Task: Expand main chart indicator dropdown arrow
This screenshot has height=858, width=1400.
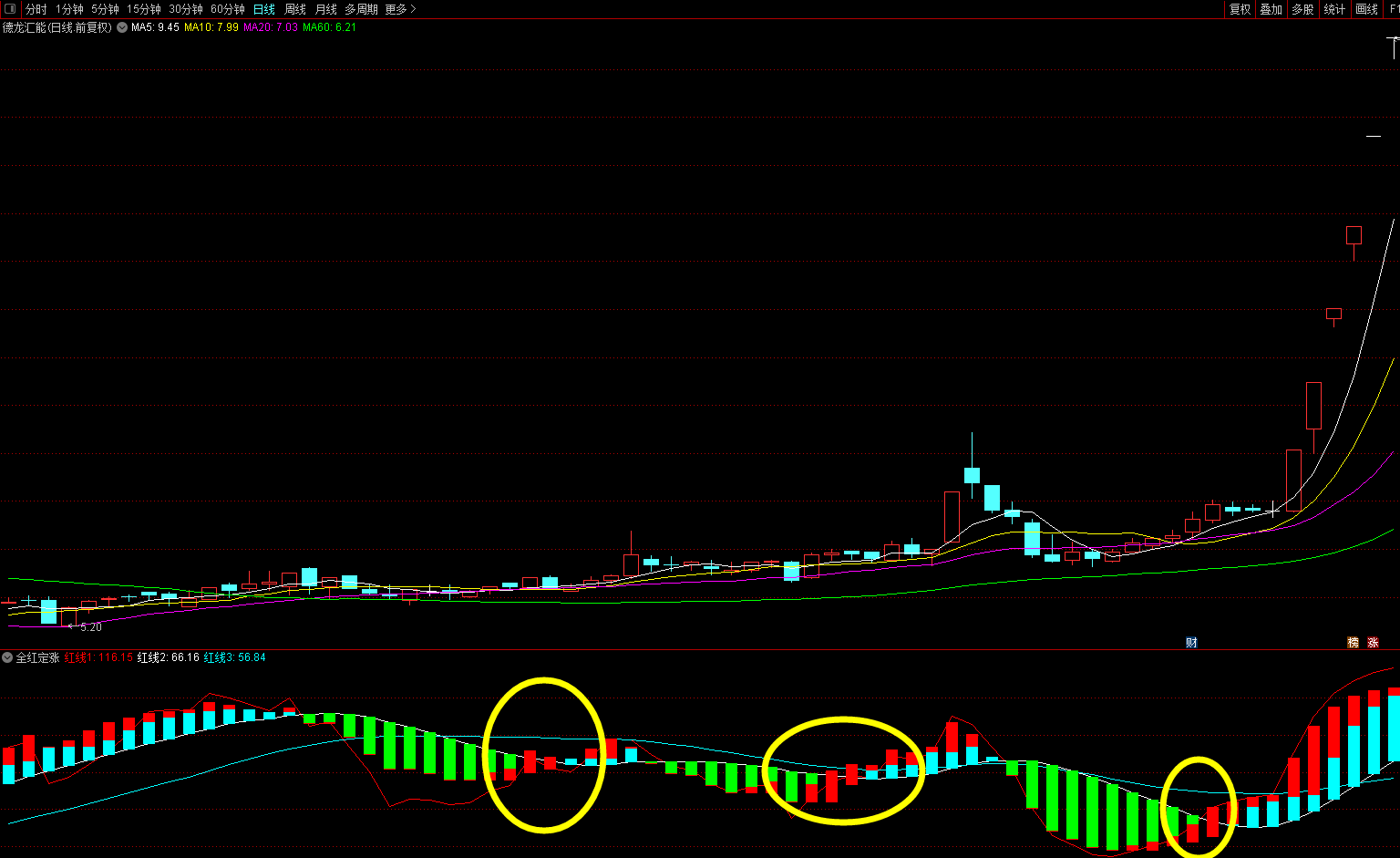Action: [121, 27]
